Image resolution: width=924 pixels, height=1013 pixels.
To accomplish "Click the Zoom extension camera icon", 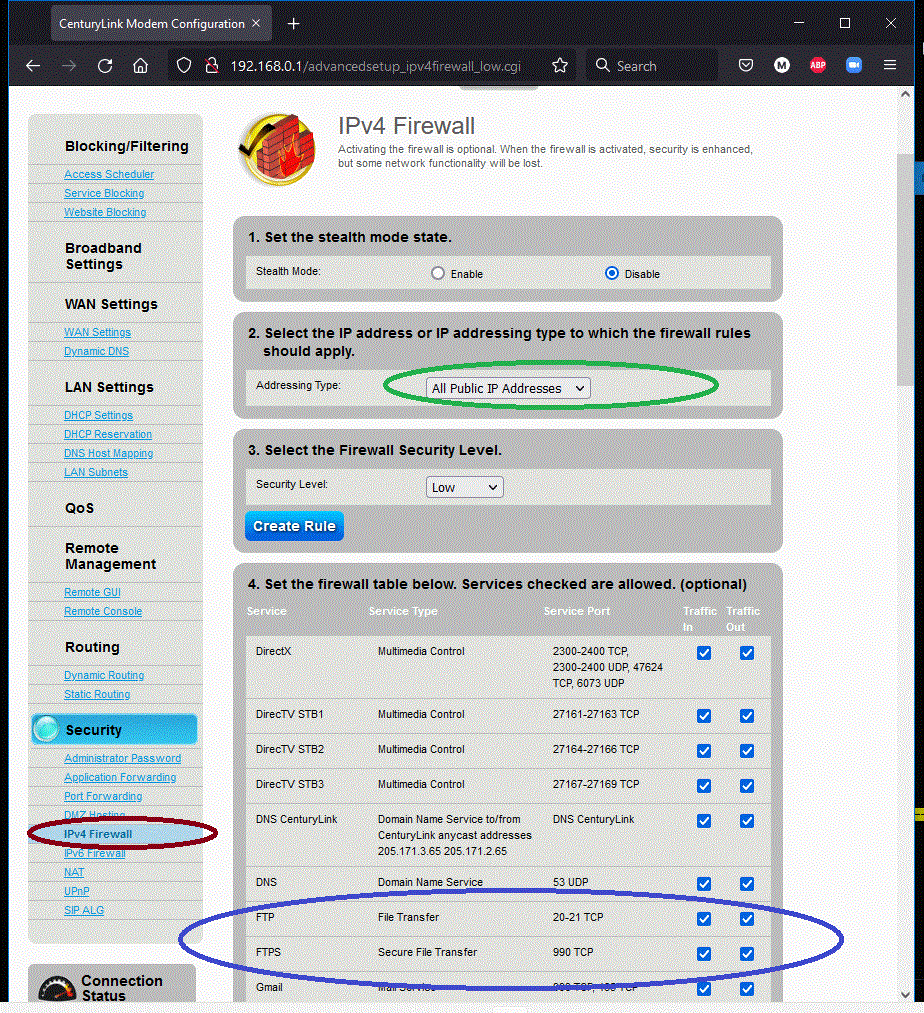I will 853,66.
